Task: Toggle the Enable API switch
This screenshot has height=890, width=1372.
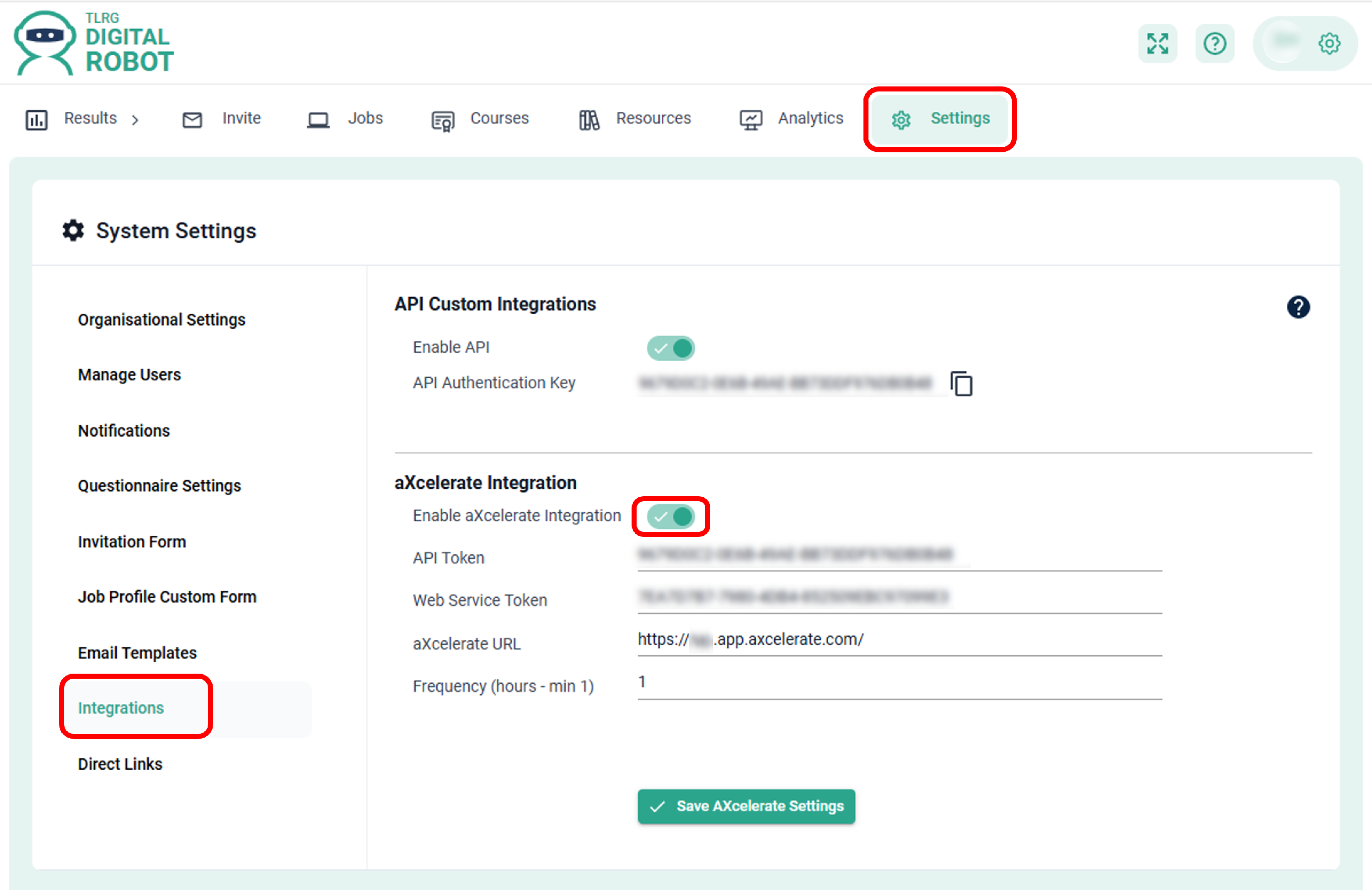Action: point(670,348)
